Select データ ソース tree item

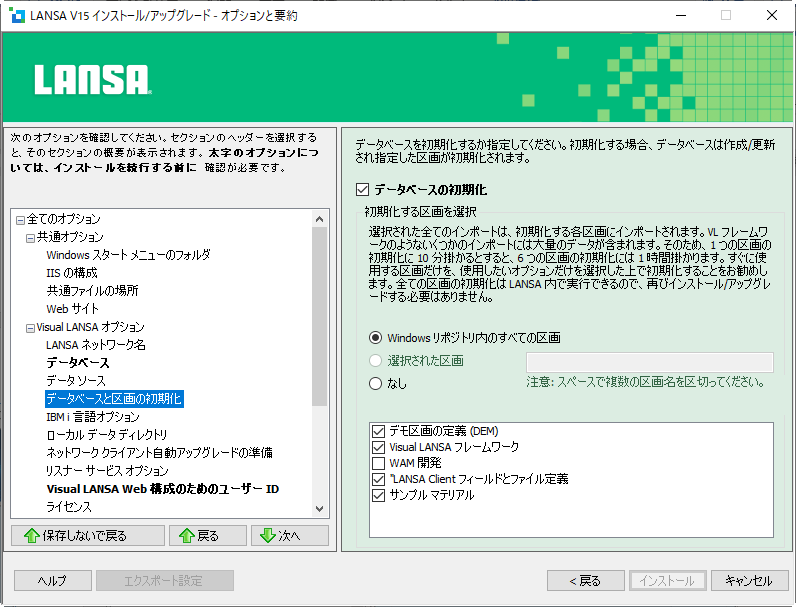click(76, 381)
